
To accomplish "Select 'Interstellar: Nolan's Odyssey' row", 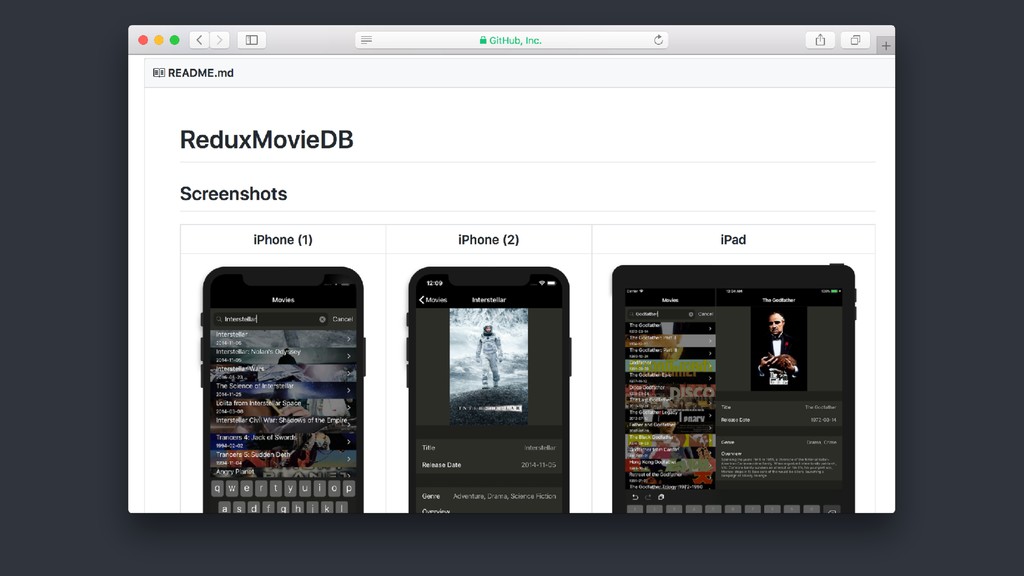I will pos(283,355).
